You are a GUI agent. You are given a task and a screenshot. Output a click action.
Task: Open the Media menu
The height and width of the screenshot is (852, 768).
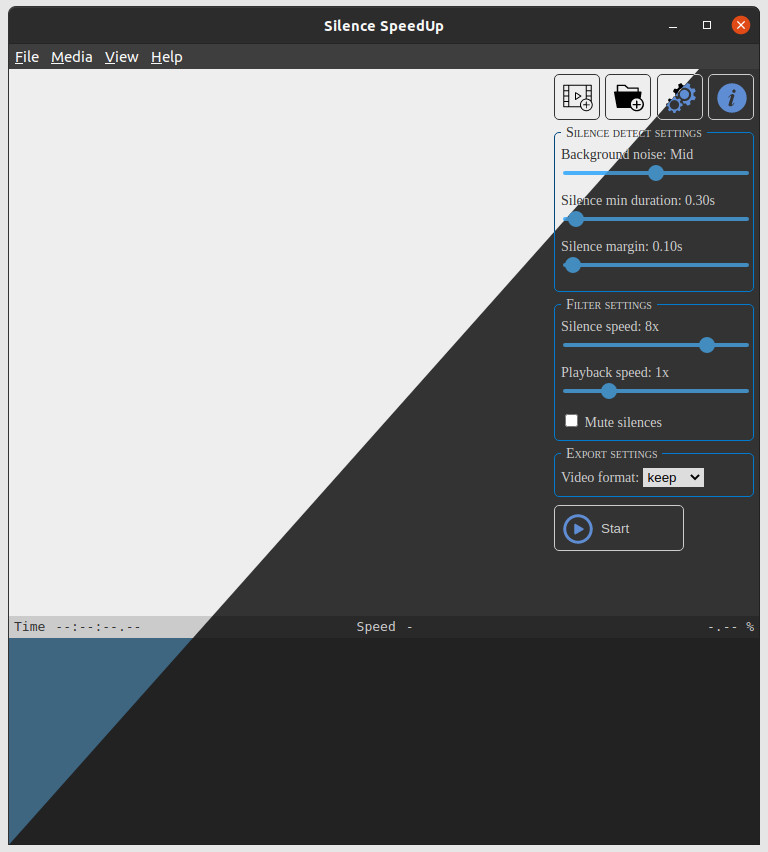pyautogui.click(x=71, y=57)
